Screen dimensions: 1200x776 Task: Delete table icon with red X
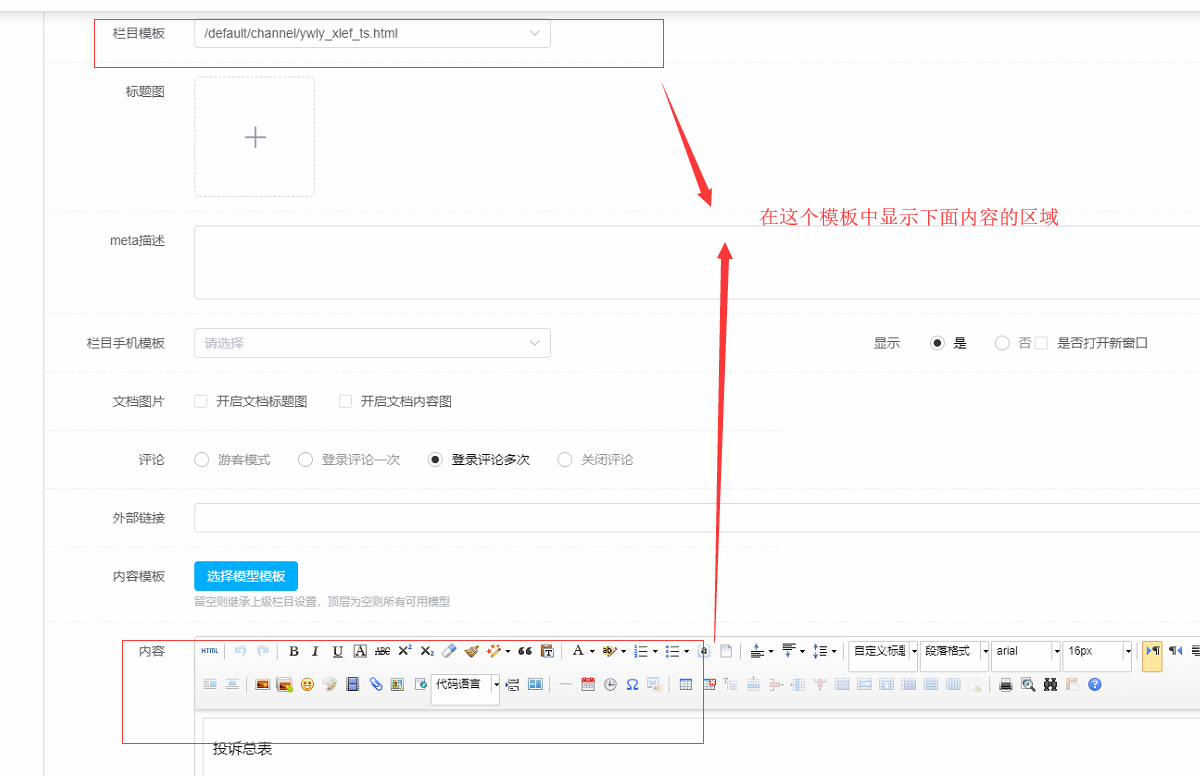(709, 685)
